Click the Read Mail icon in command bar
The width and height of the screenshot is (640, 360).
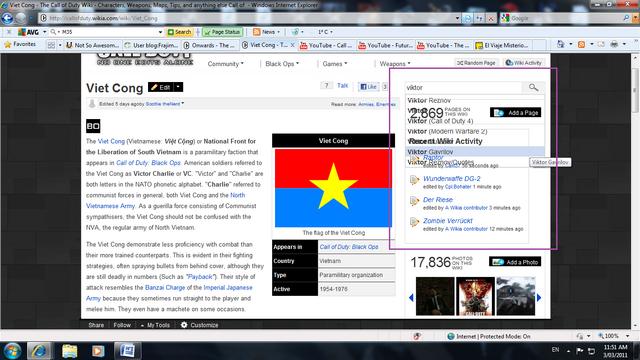click(x=601, y=44)
